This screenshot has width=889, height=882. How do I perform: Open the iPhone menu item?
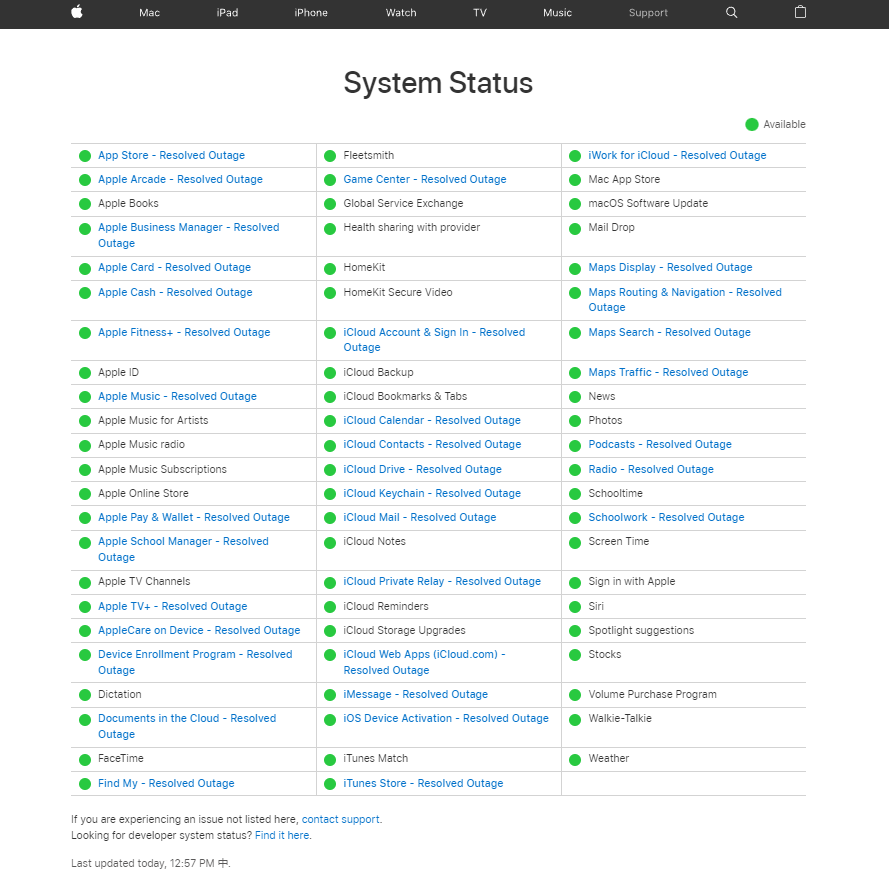(x=311, y=12)
